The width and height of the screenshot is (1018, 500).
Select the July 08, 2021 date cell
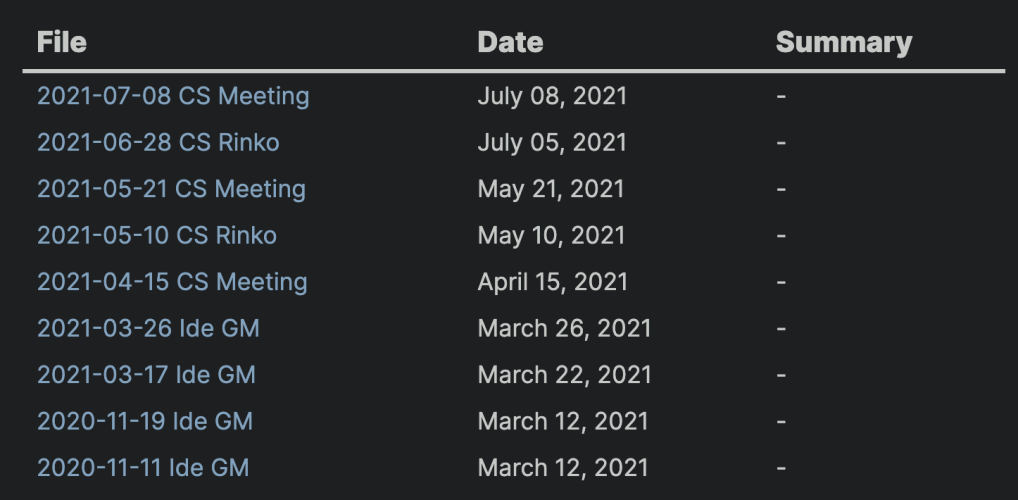(552, 96)
